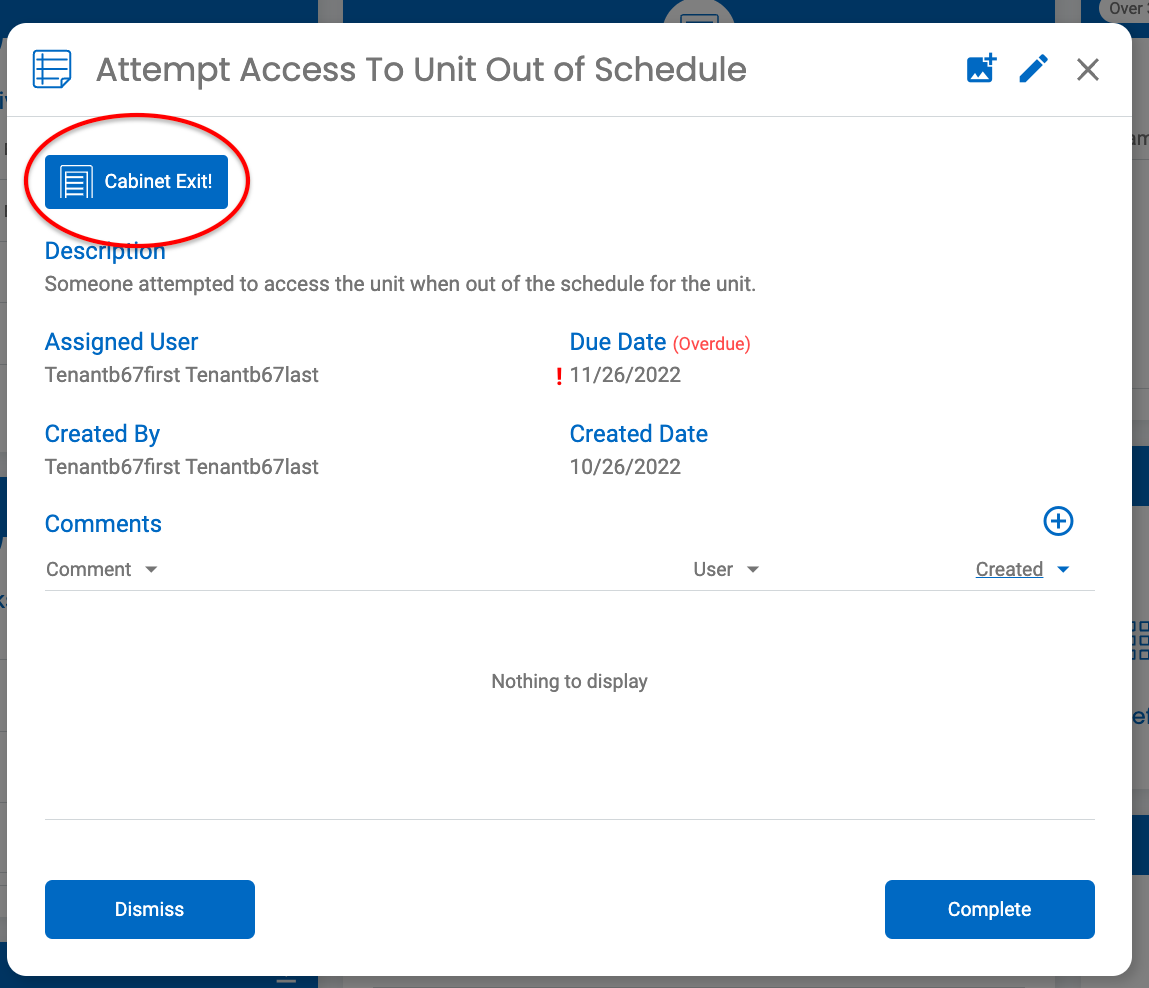This screenshot has width=1149, height=988.
Task: Click the assigned user Tenantb67first Tenantb67last
Action: (181, 374)
